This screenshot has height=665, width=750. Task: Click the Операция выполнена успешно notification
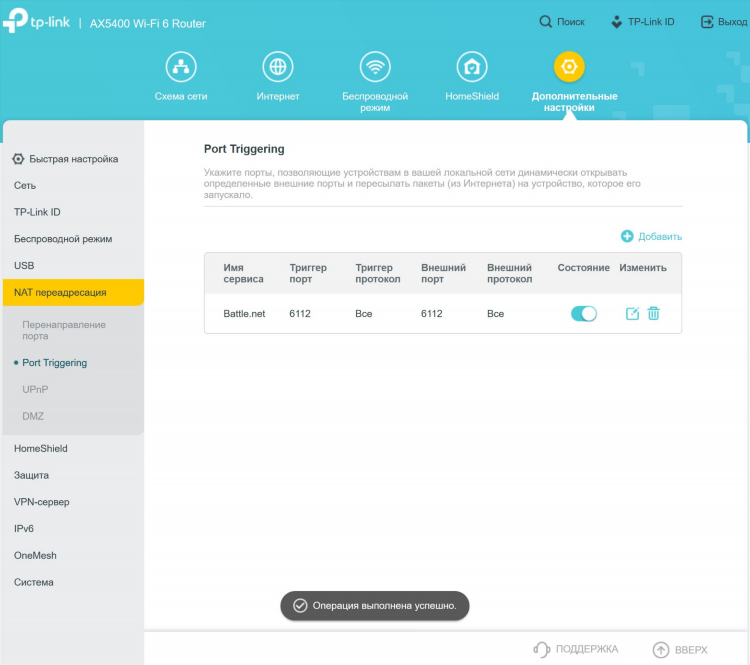click(x=375, y=606)
